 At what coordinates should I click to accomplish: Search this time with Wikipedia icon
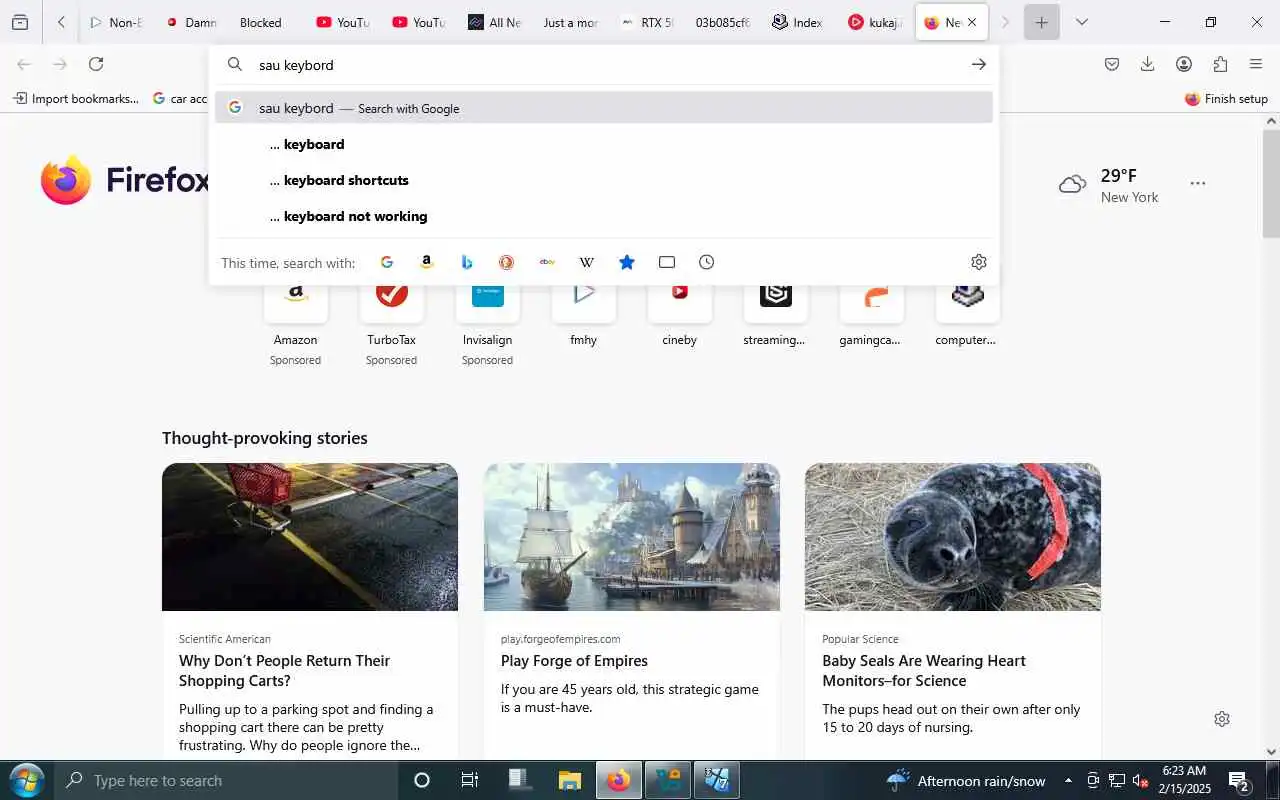click(587, 262)
